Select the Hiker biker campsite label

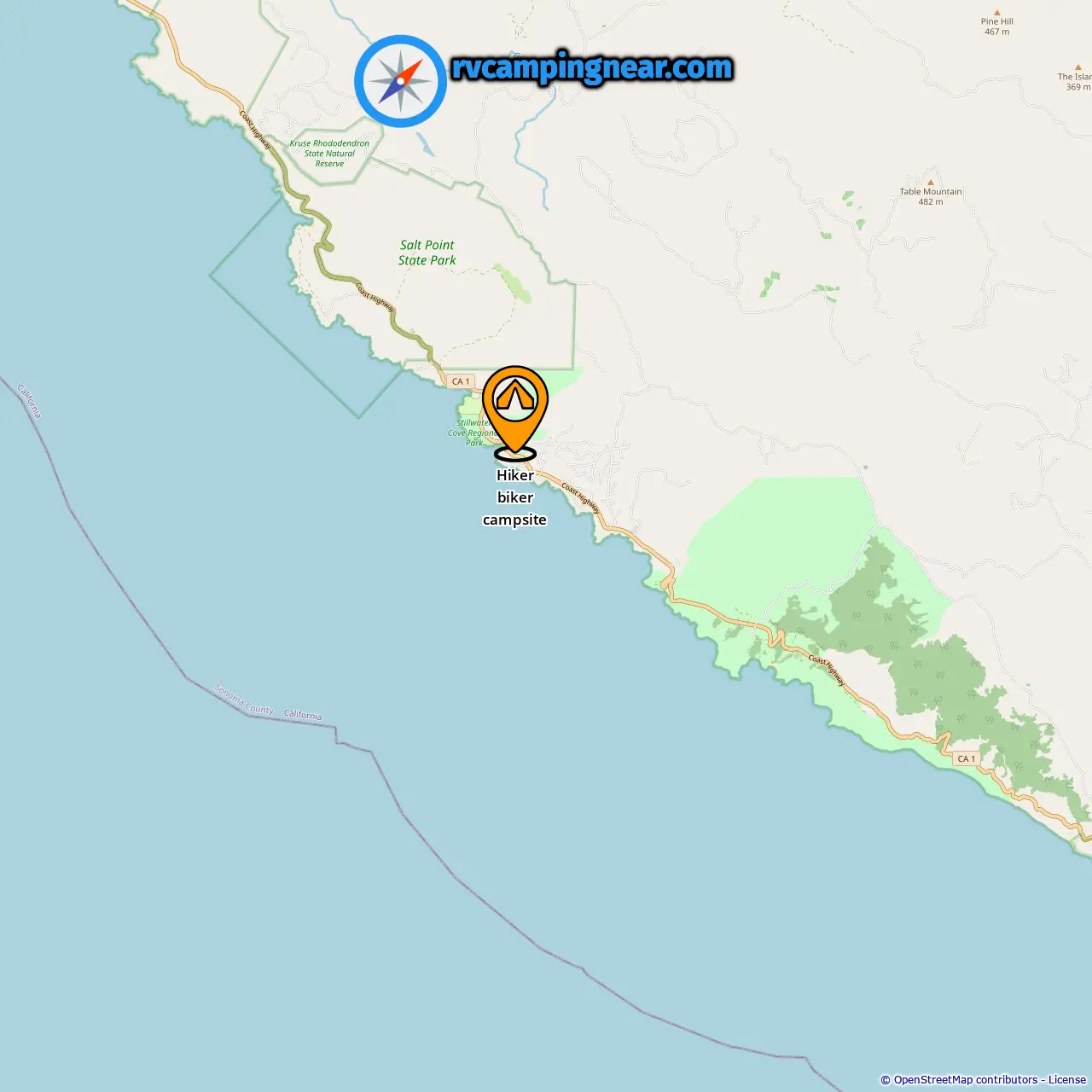tap(514, 497)
